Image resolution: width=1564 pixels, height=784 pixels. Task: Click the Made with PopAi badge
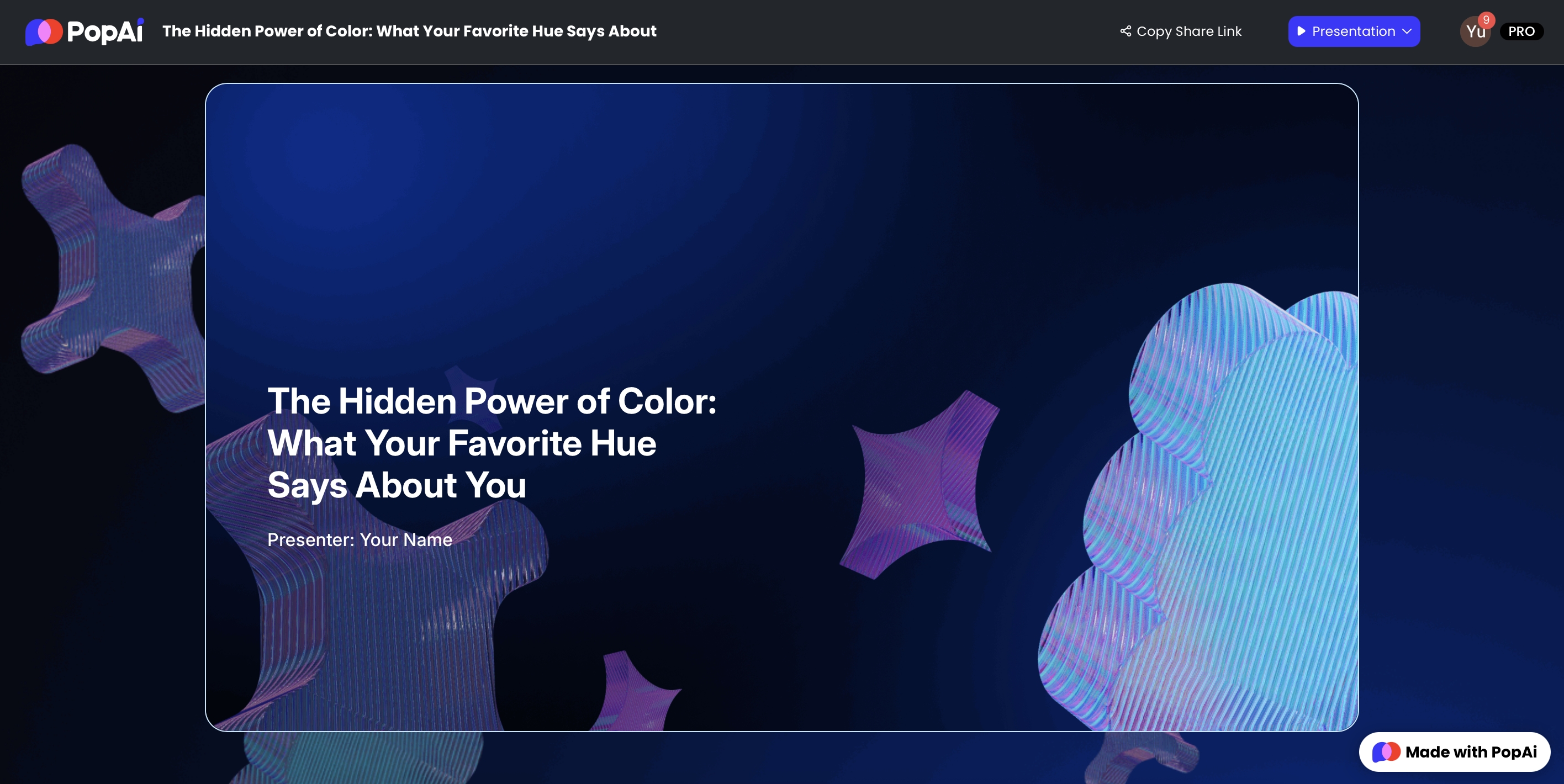coord(1454,751)
